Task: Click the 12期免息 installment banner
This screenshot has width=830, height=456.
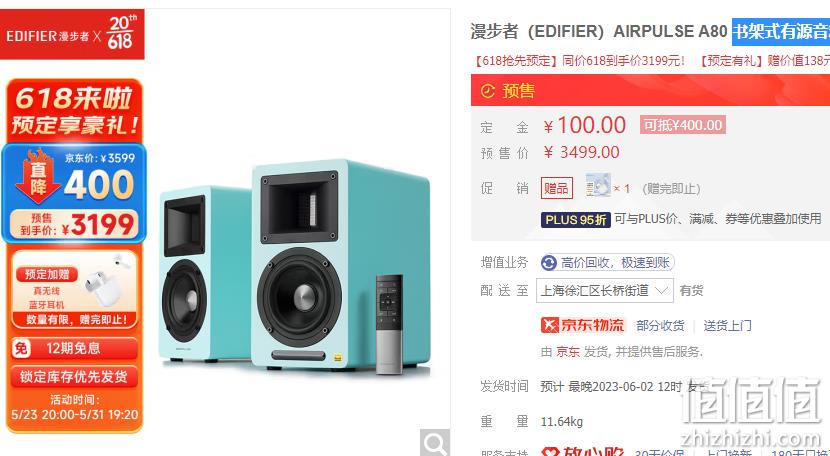Action: [74, 348]
